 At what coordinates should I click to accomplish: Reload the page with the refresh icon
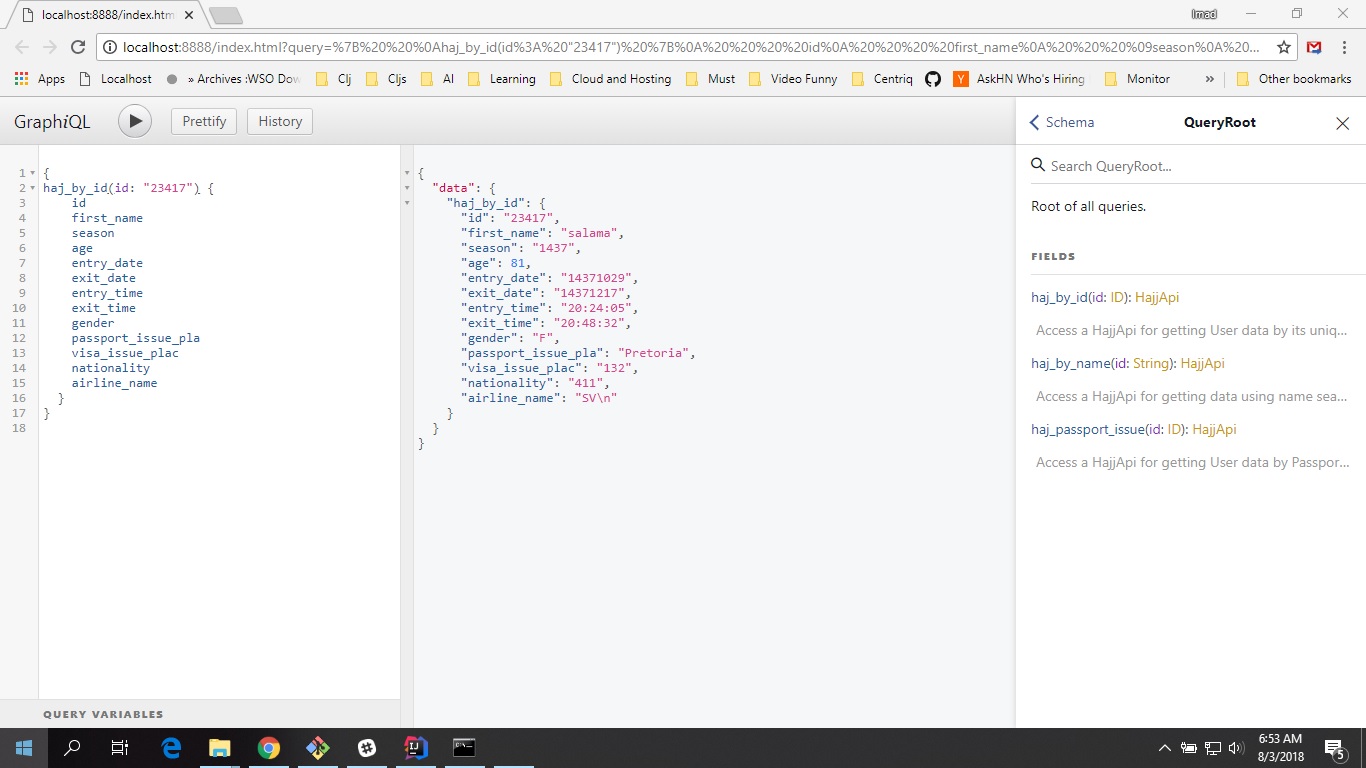click(78, 47)
